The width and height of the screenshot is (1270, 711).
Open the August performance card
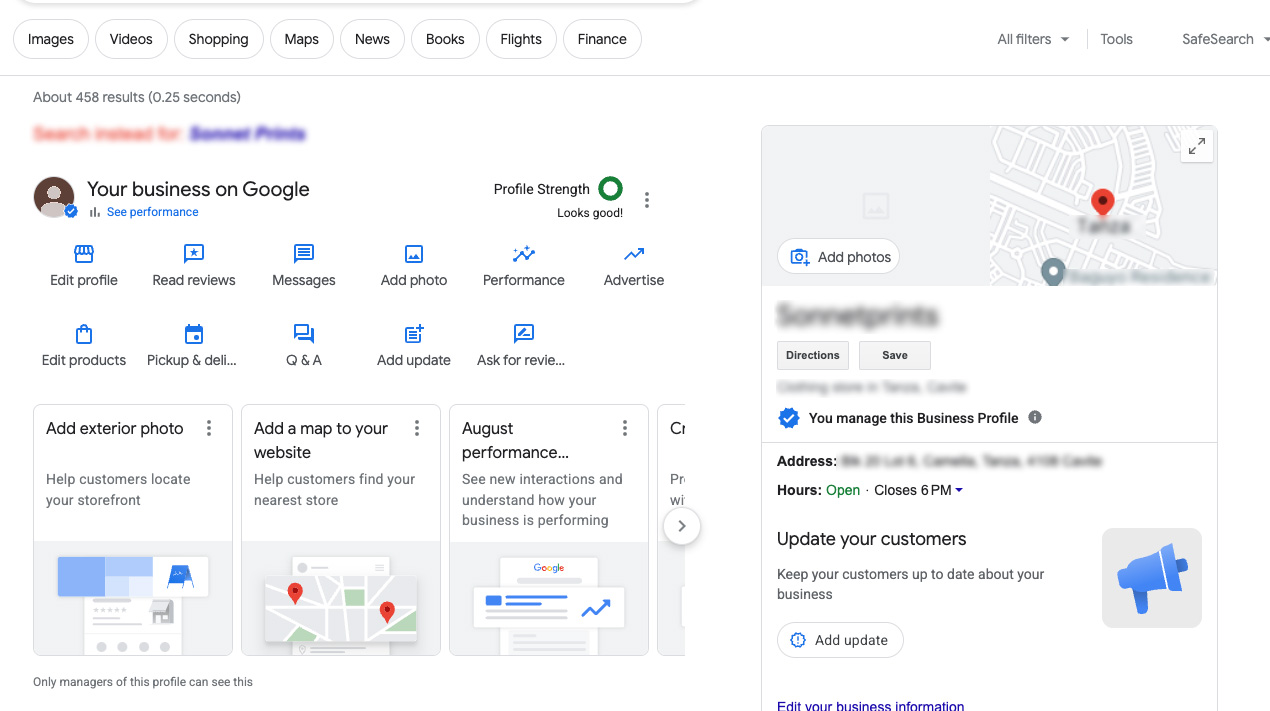tap(549, 530)
